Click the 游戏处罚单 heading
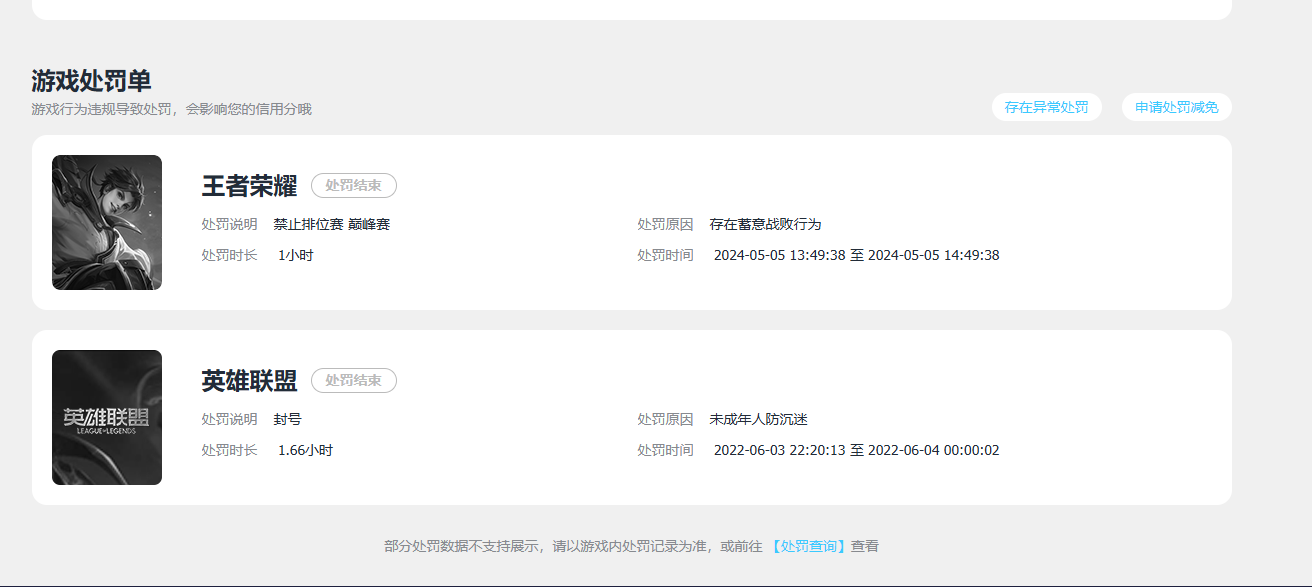The height and width of the screenshot is (587, 1312). pos(91,81)
